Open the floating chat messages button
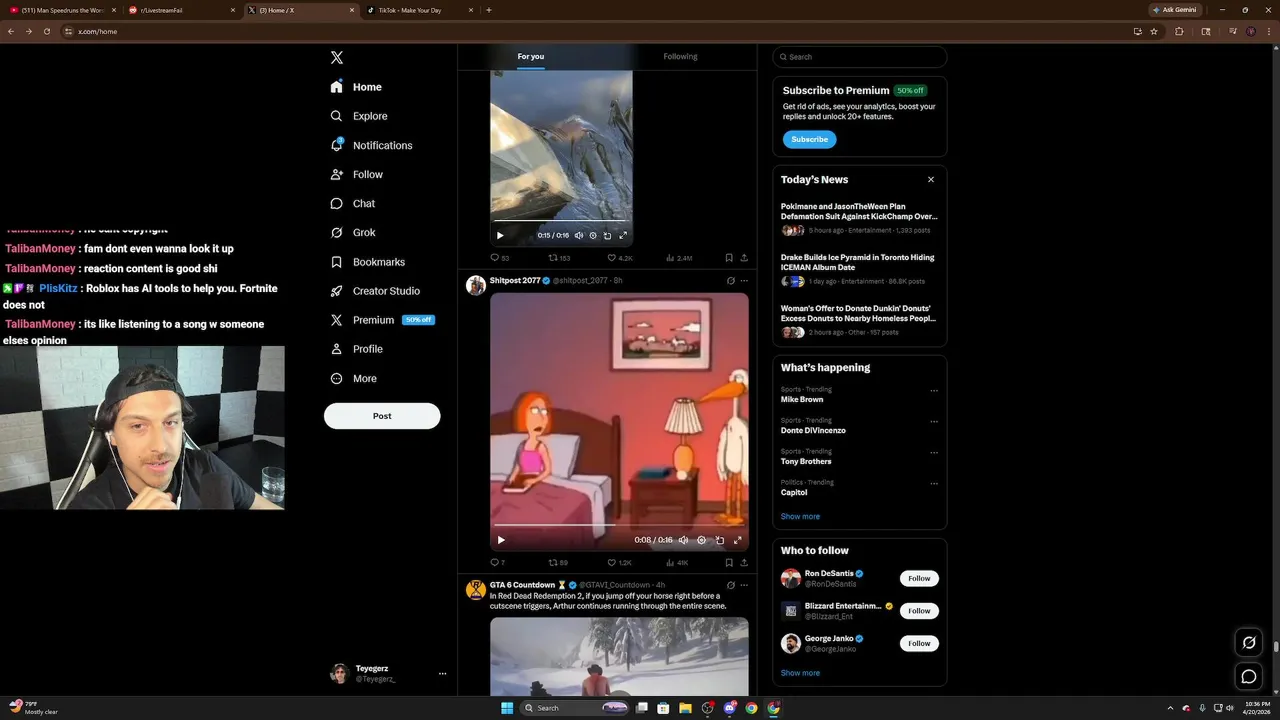Viewport: 1280px width, 720px height. tap(1249, 676)
